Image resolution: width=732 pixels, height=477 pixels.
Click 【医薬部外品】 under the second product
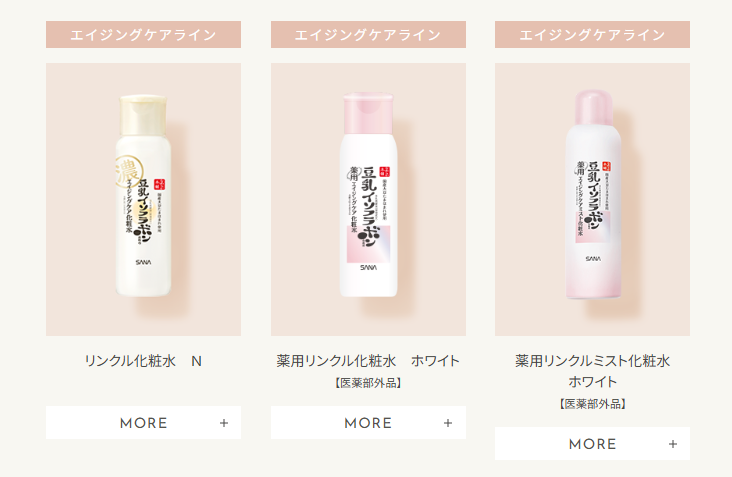[368, 383]
